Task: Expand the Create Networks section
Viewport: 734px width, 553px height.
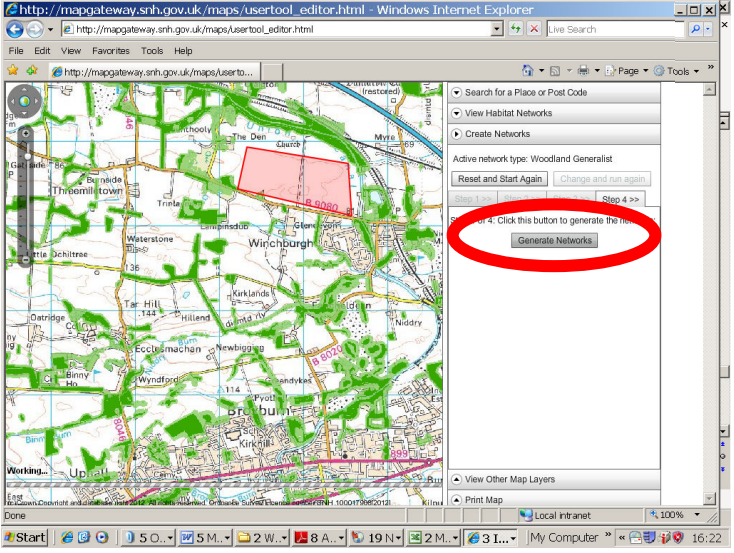Action: pos(554,134)
